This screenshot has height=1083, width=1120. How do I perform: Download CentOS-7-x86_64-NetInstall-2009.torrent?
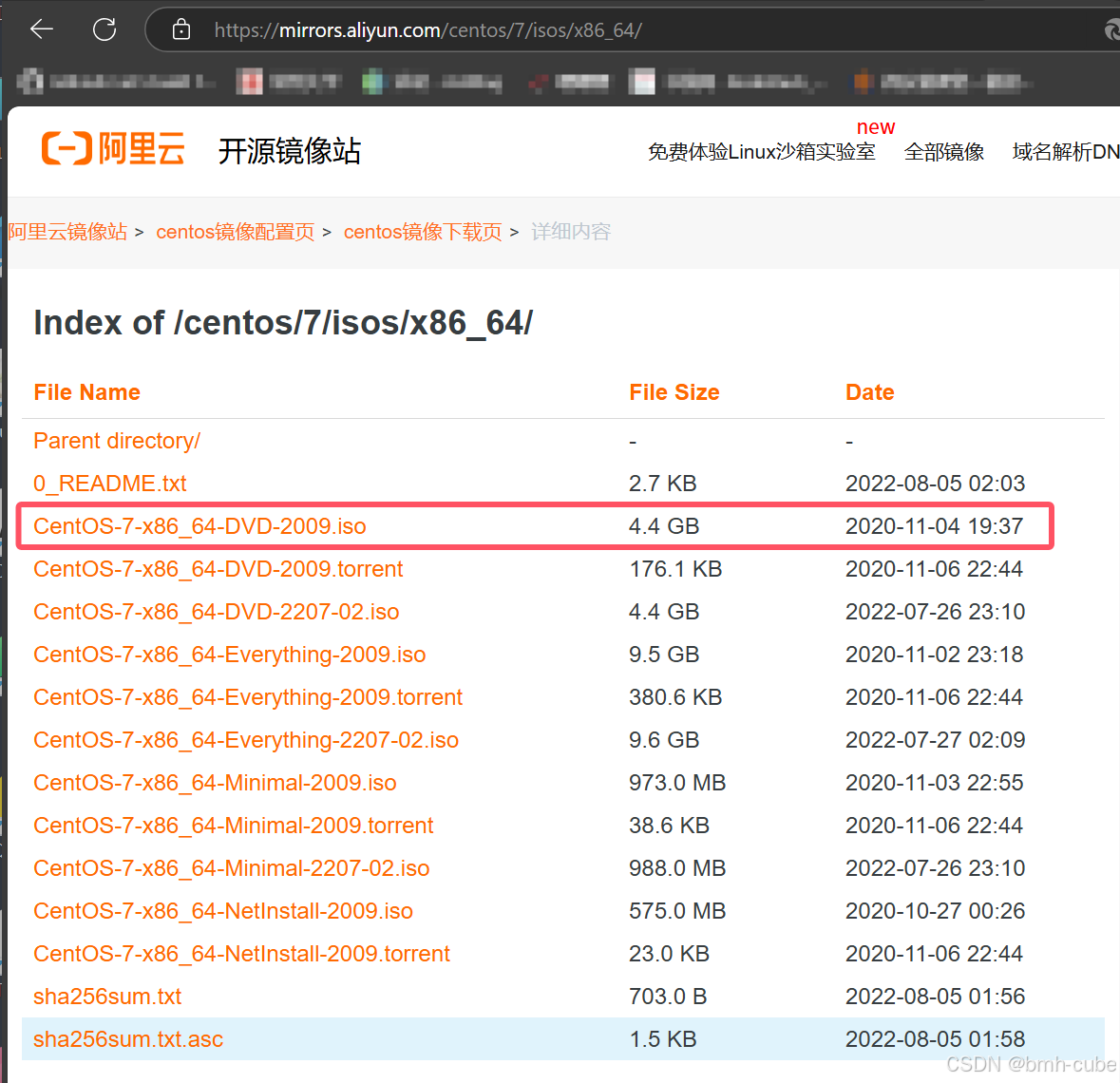point(242,954)
